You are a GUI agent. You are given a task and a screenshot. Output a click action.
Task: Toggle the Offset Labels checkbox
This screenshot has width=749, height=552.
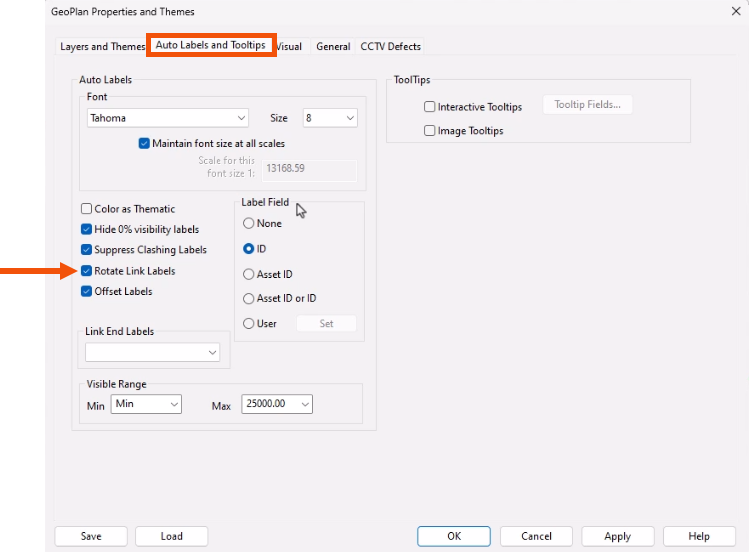pos(86,291)
